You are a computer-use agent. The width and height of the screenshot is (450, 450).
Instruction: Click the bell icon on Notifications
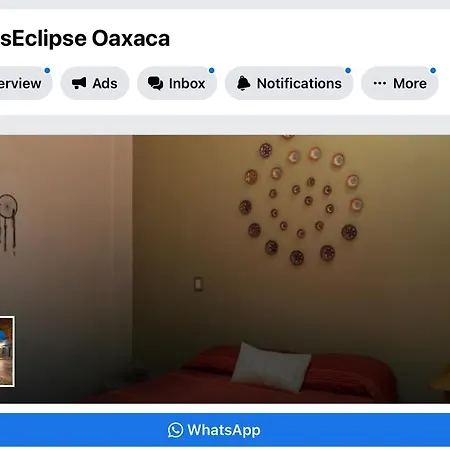(243, 83)
